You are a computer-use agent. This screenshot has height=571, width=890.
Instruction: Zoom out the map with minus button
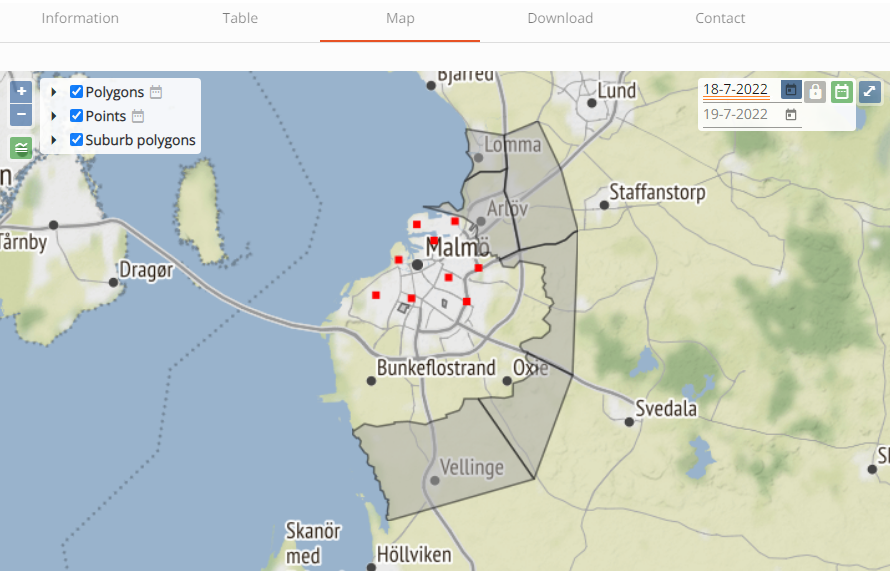(21, 114)
